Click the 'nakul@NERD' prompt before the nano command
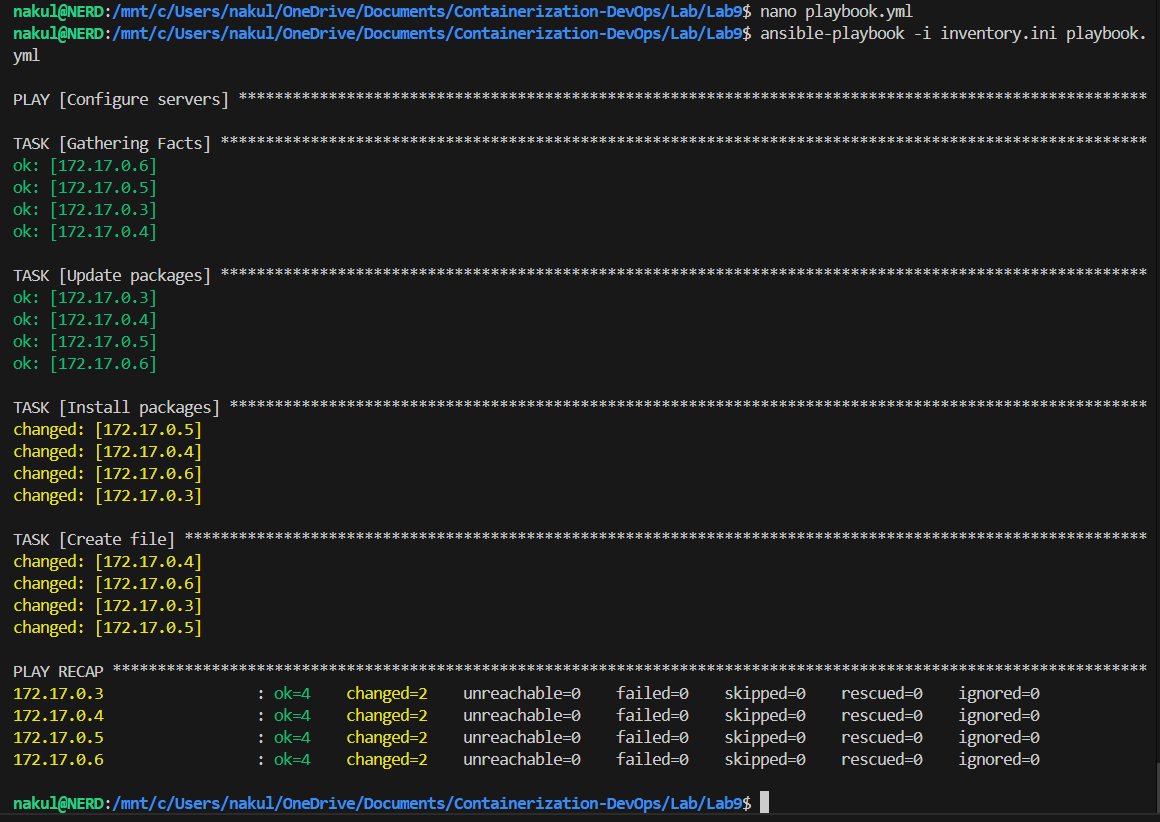This screenshot has height=822, width=1160. (x=58, y=12)
